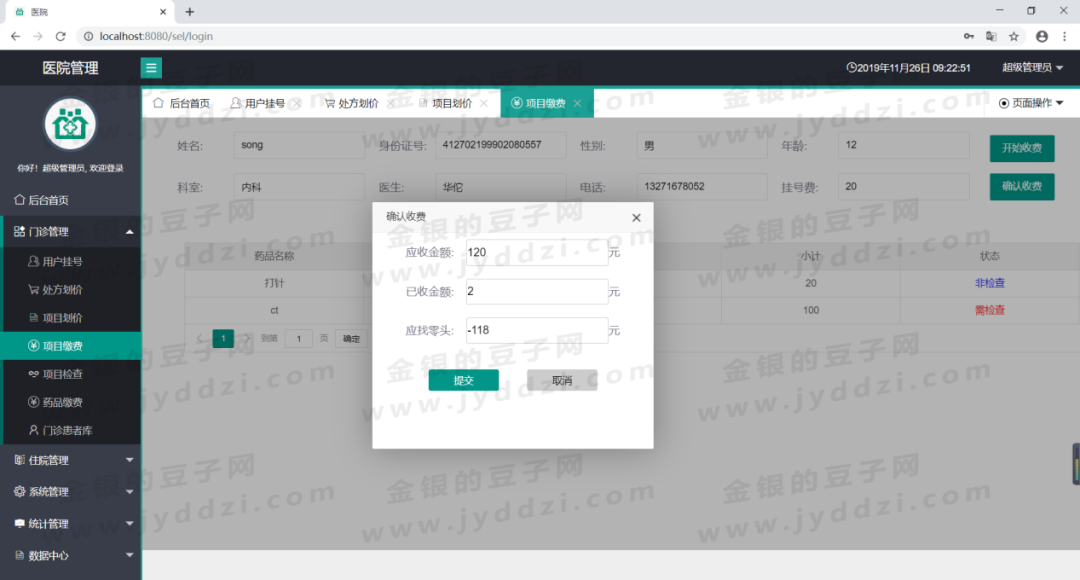Click the 开始收费 button
Screen dimensions: 1080x580
tap(1021, 148)
